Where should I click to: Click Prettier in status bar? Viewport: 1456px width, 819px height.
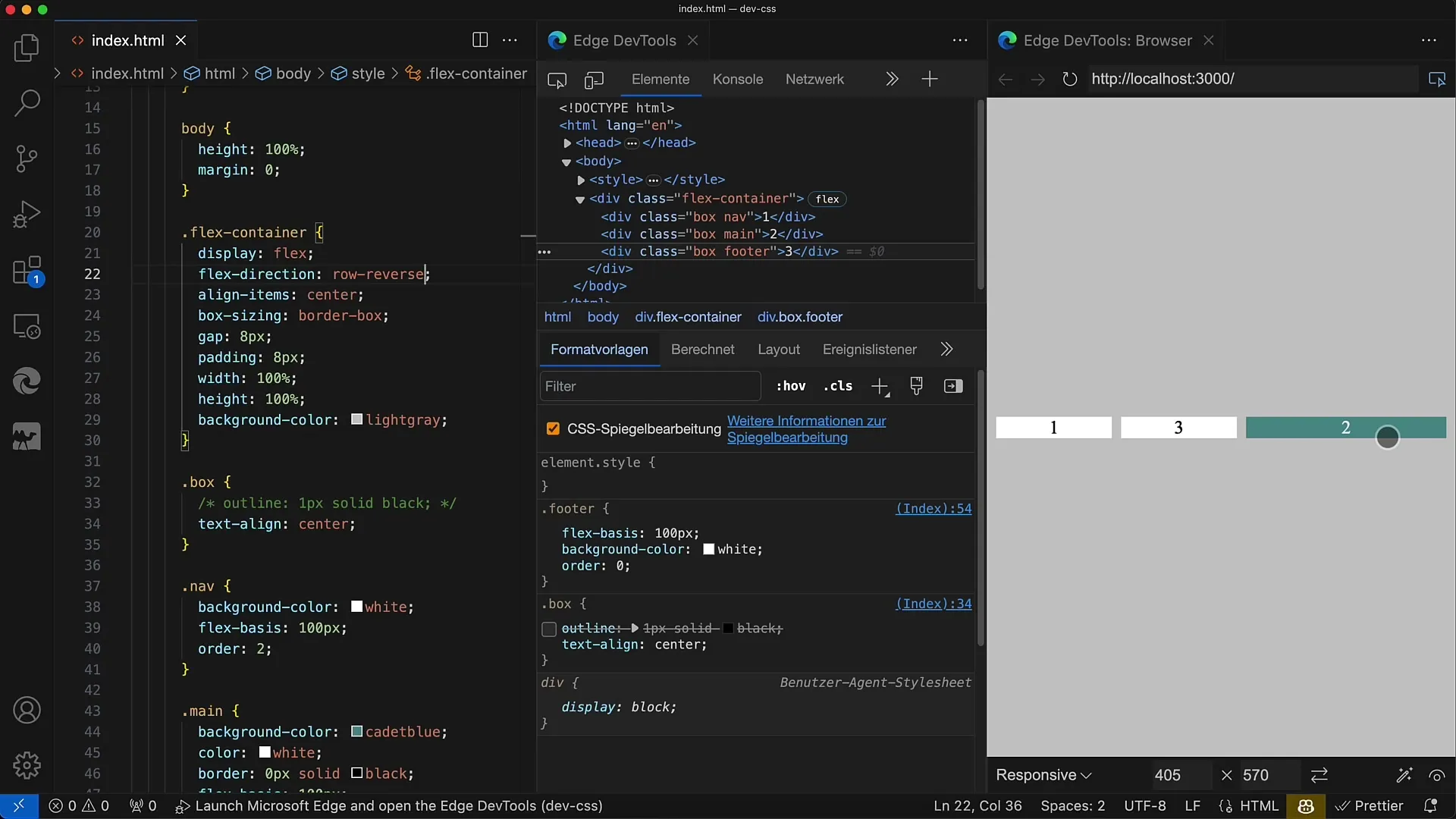tap(1369, 805)
